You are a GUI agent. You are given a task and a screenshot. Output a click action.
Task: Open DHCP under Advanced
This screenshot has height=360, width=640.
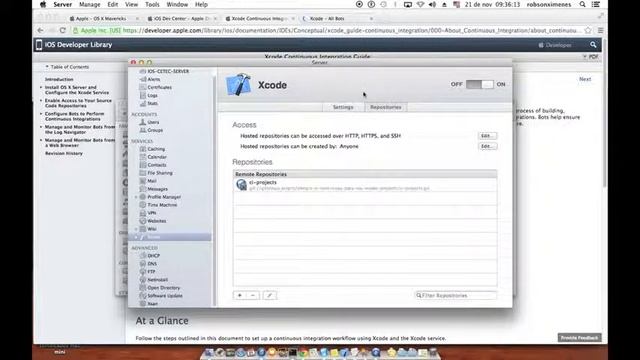pyautogui.click(x=153, y=256)
